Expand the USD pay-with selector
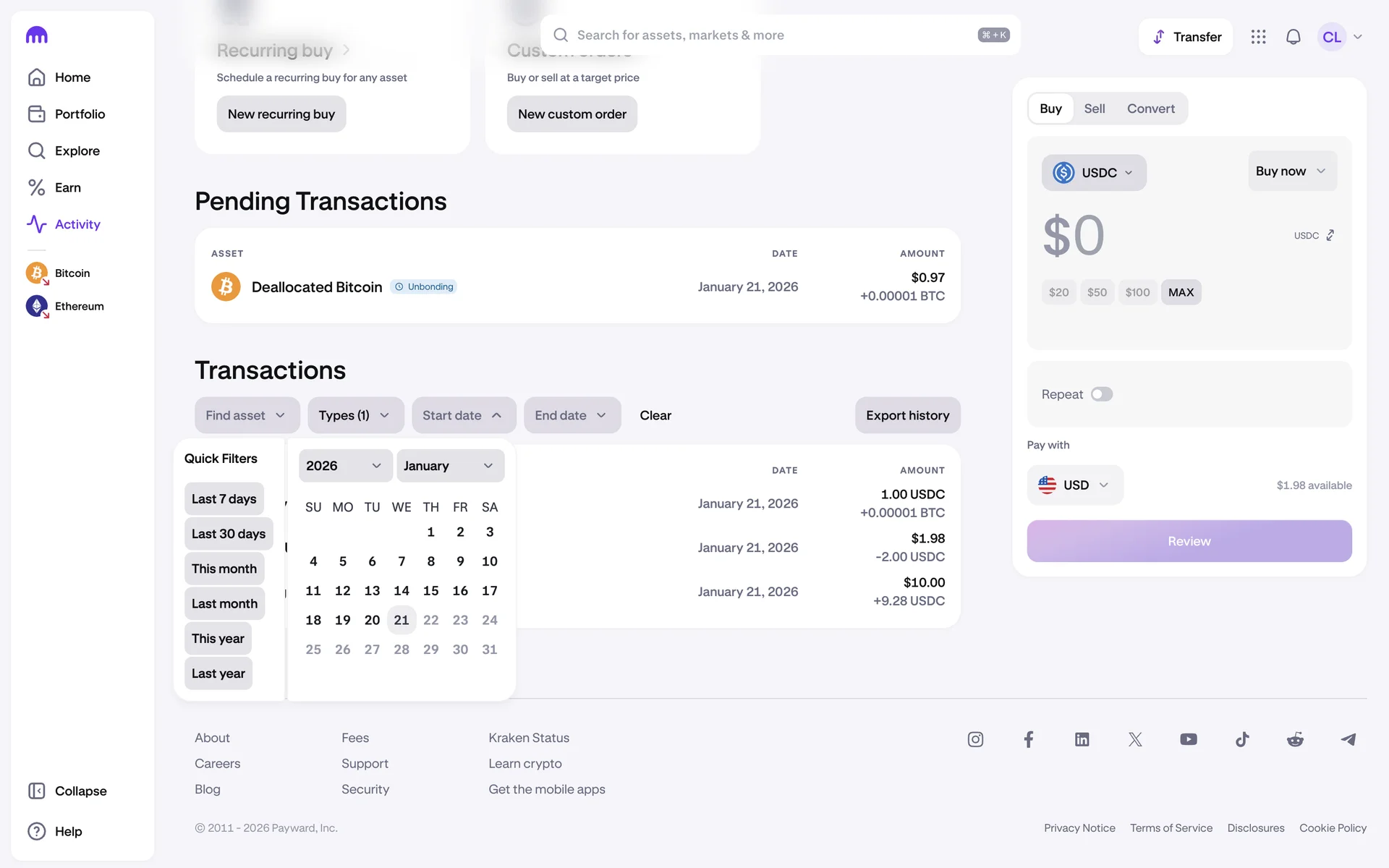Viewport: 1389px width, 868px height. pos(1074,485)
